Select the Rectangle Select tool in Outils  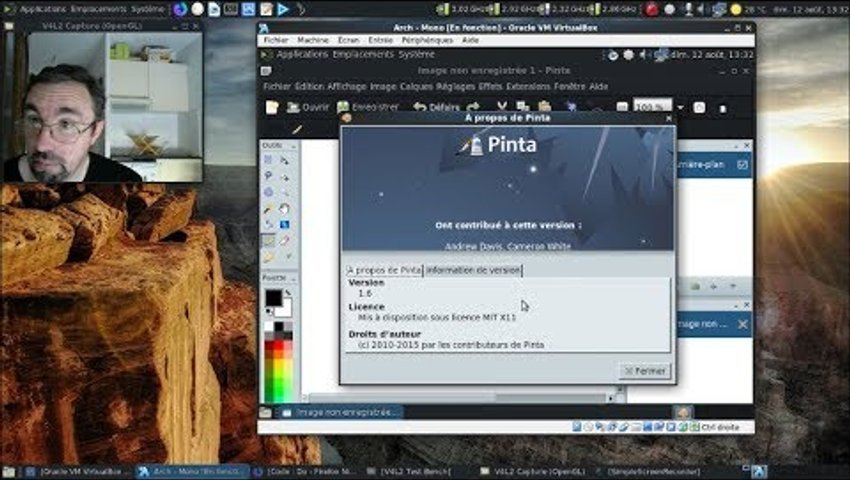point(268,160)
